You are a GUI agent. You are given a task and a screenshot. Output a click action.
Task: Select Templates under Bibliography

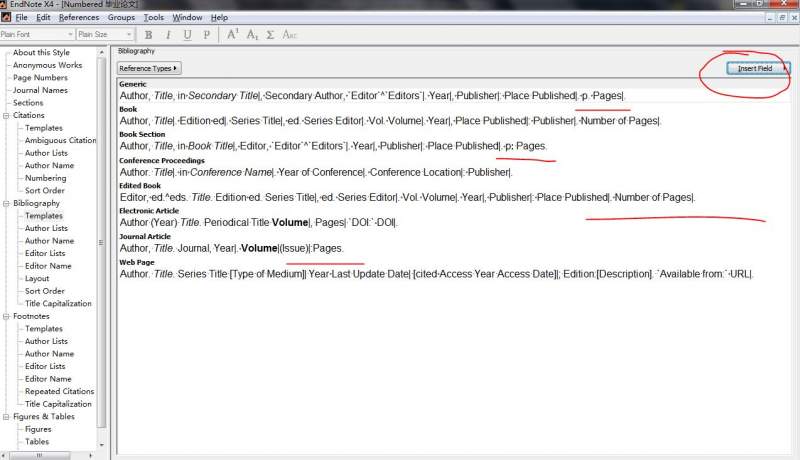pos(44,216)
